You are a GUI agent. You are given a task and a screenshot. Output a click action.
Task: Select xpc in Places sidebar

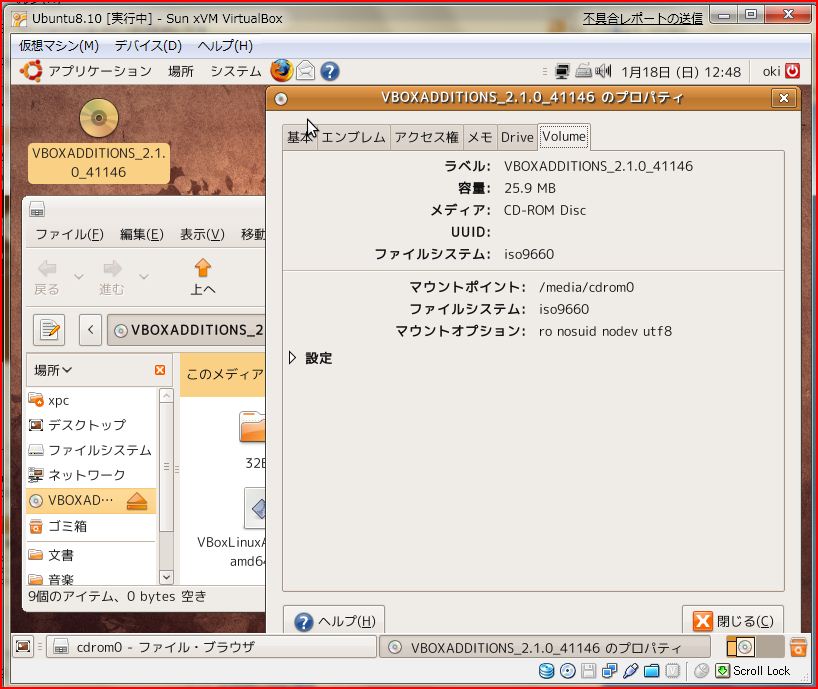[91, 400]
